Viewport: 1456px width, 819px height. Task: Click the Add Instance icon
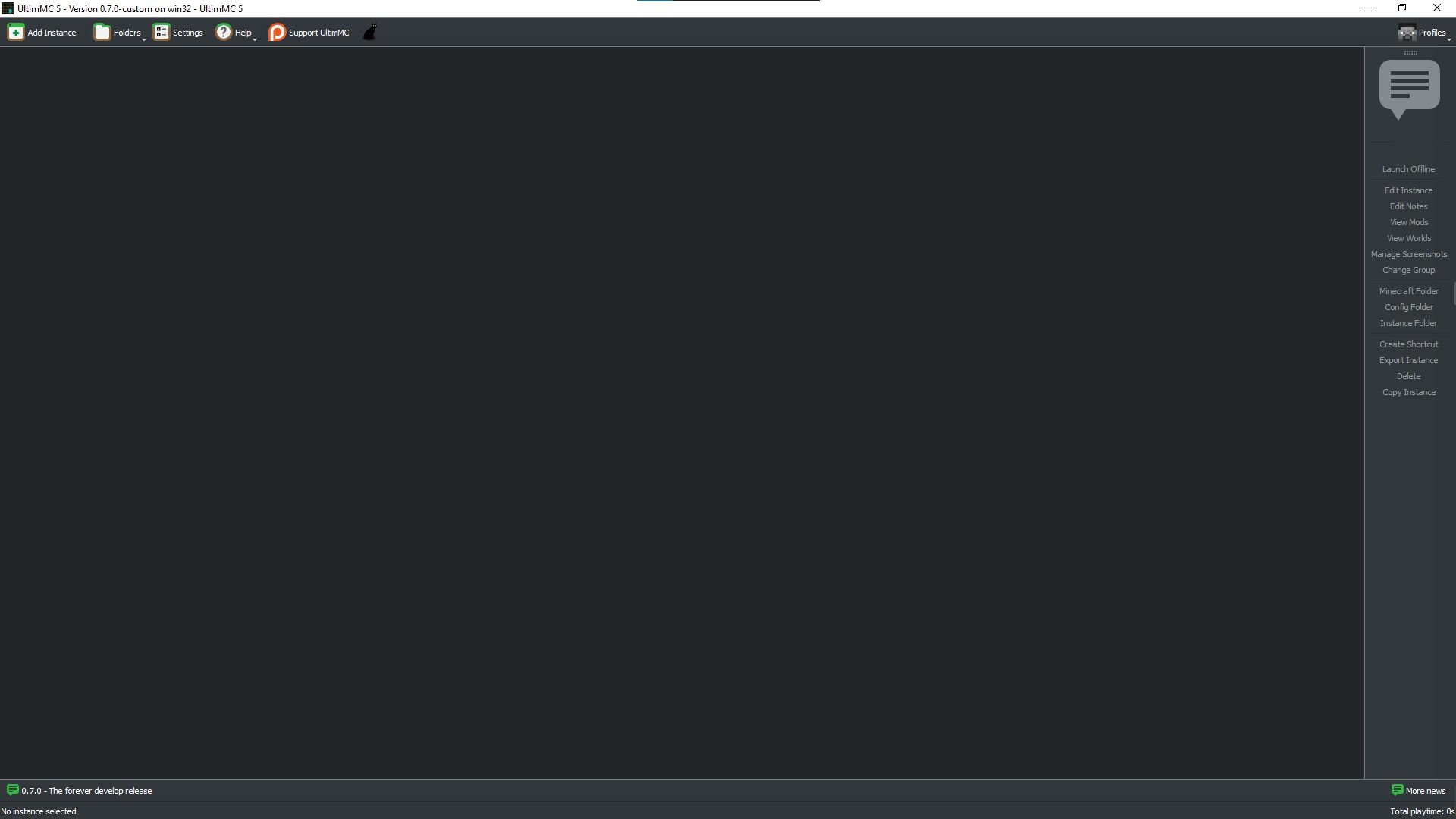coord(16,32)
